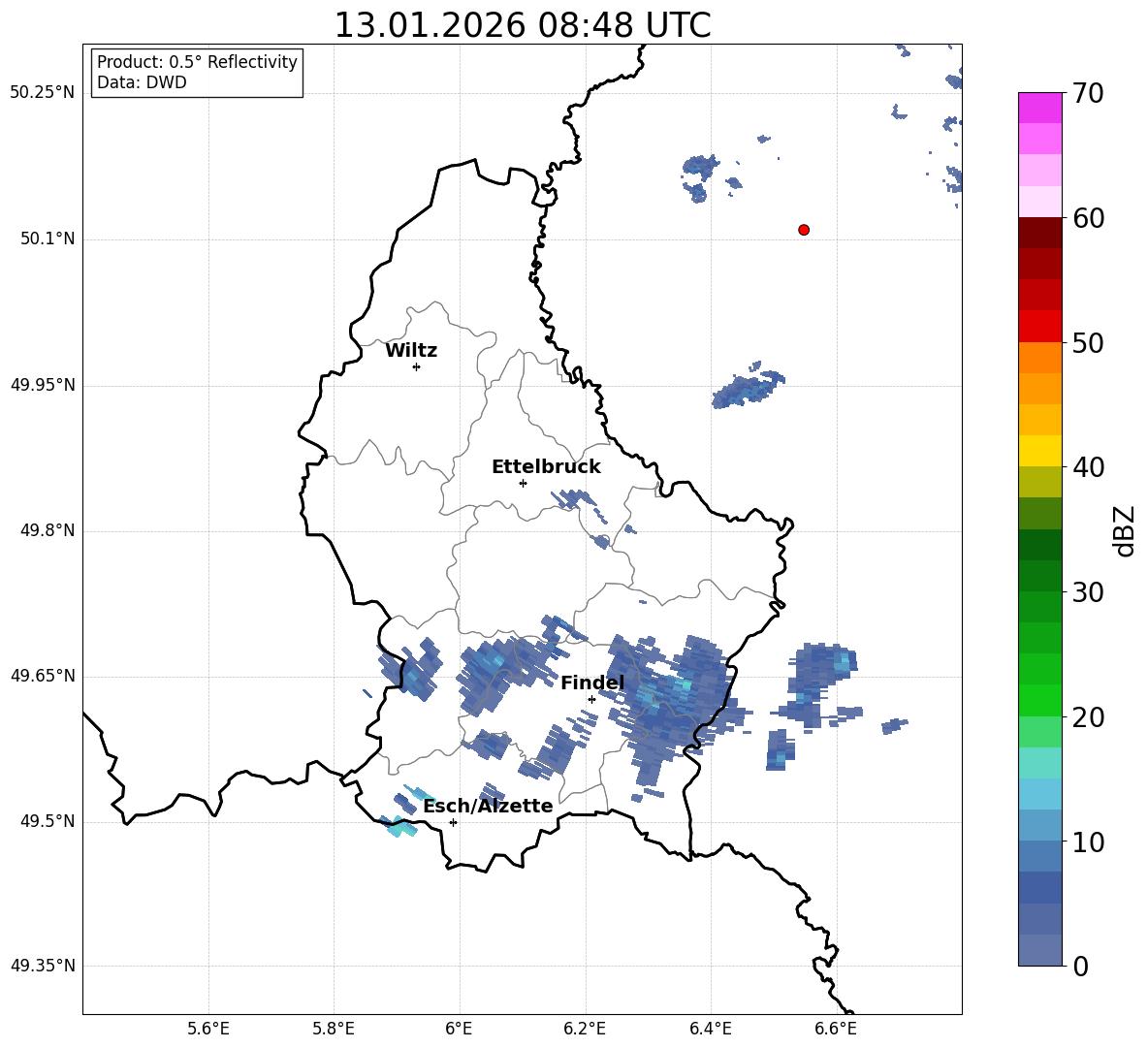Click the 5.6°E longitude label
Viewport: 1148px width, 1048px height.
pos(208,1029)
